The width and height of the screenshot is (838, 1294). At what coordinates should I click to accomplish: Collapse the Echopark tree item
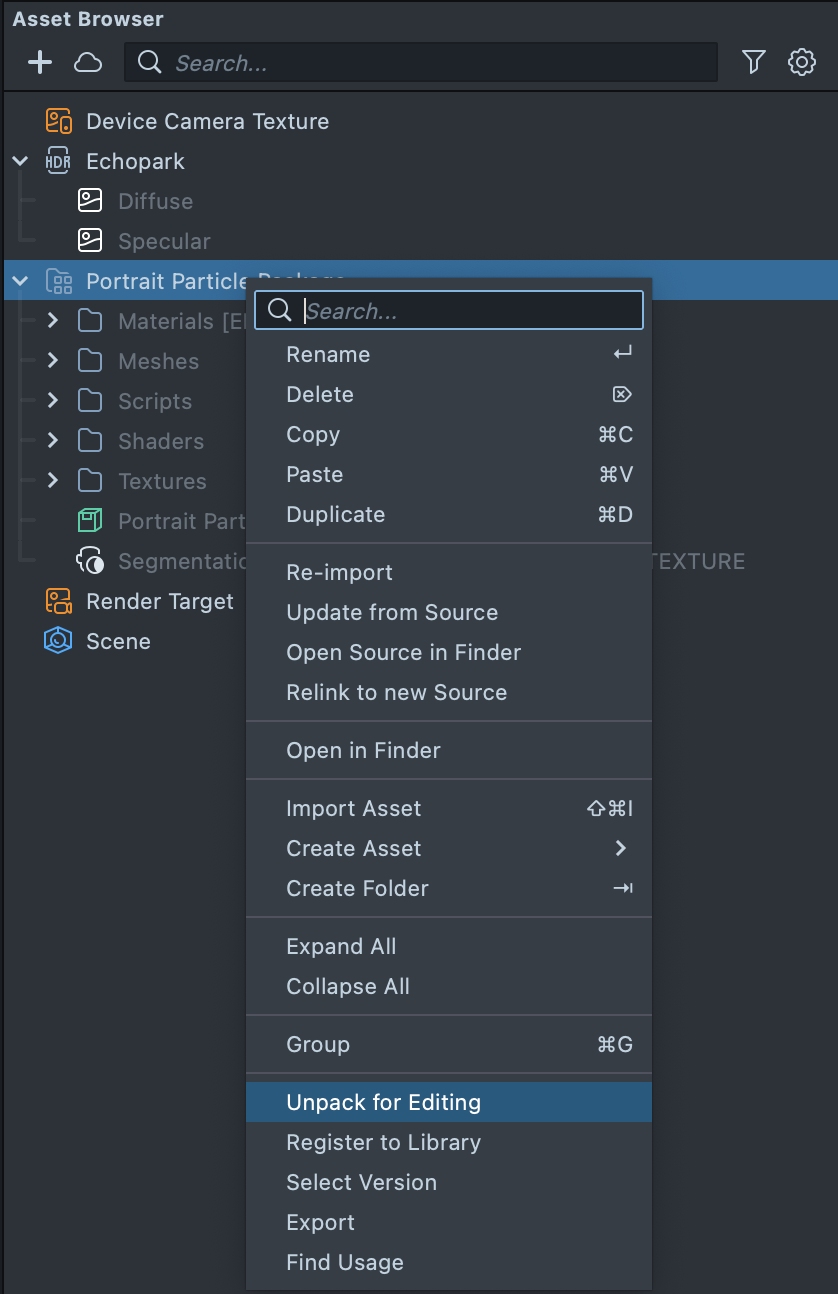20,162
